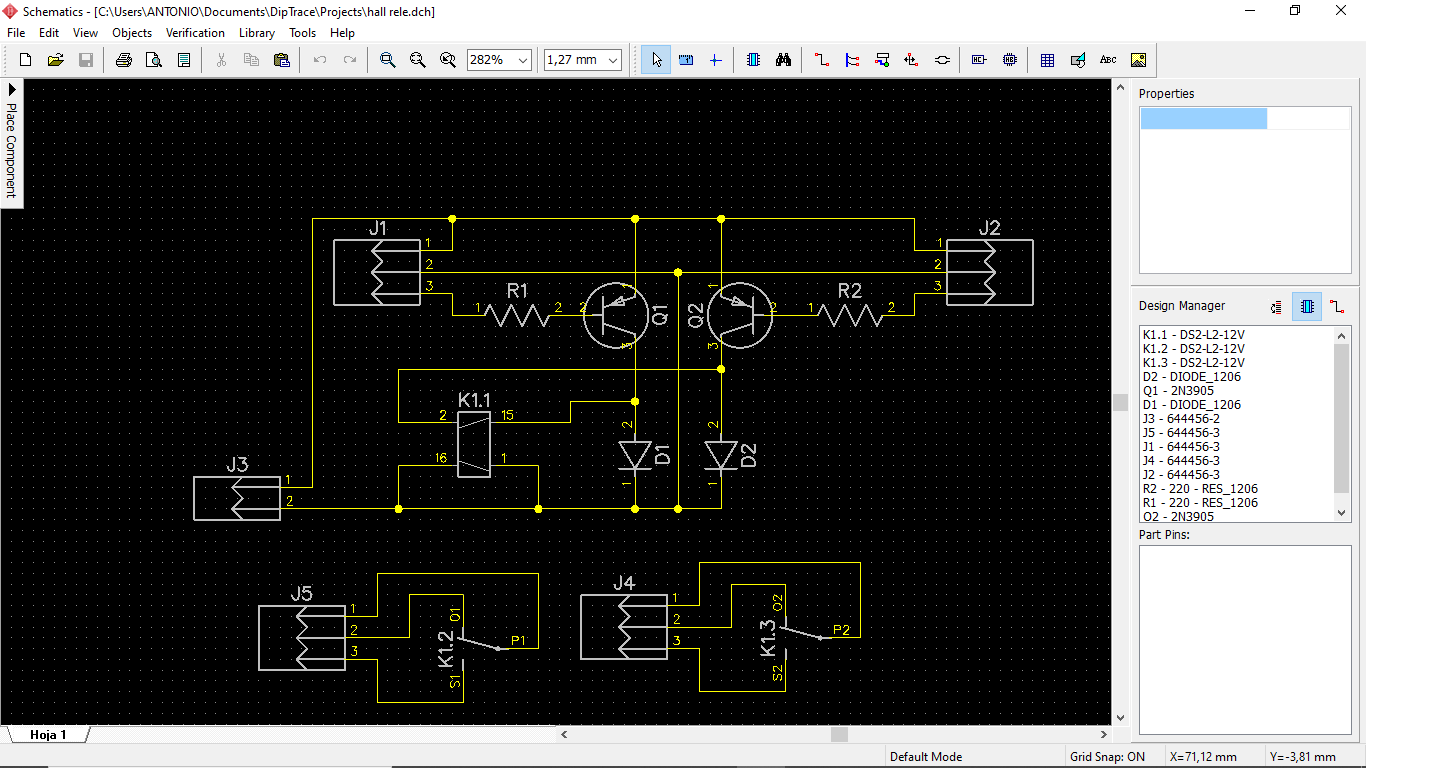Open the Library menu
Image resolution: width=1434 pixels, height=768 pixels.
(257, 33)
